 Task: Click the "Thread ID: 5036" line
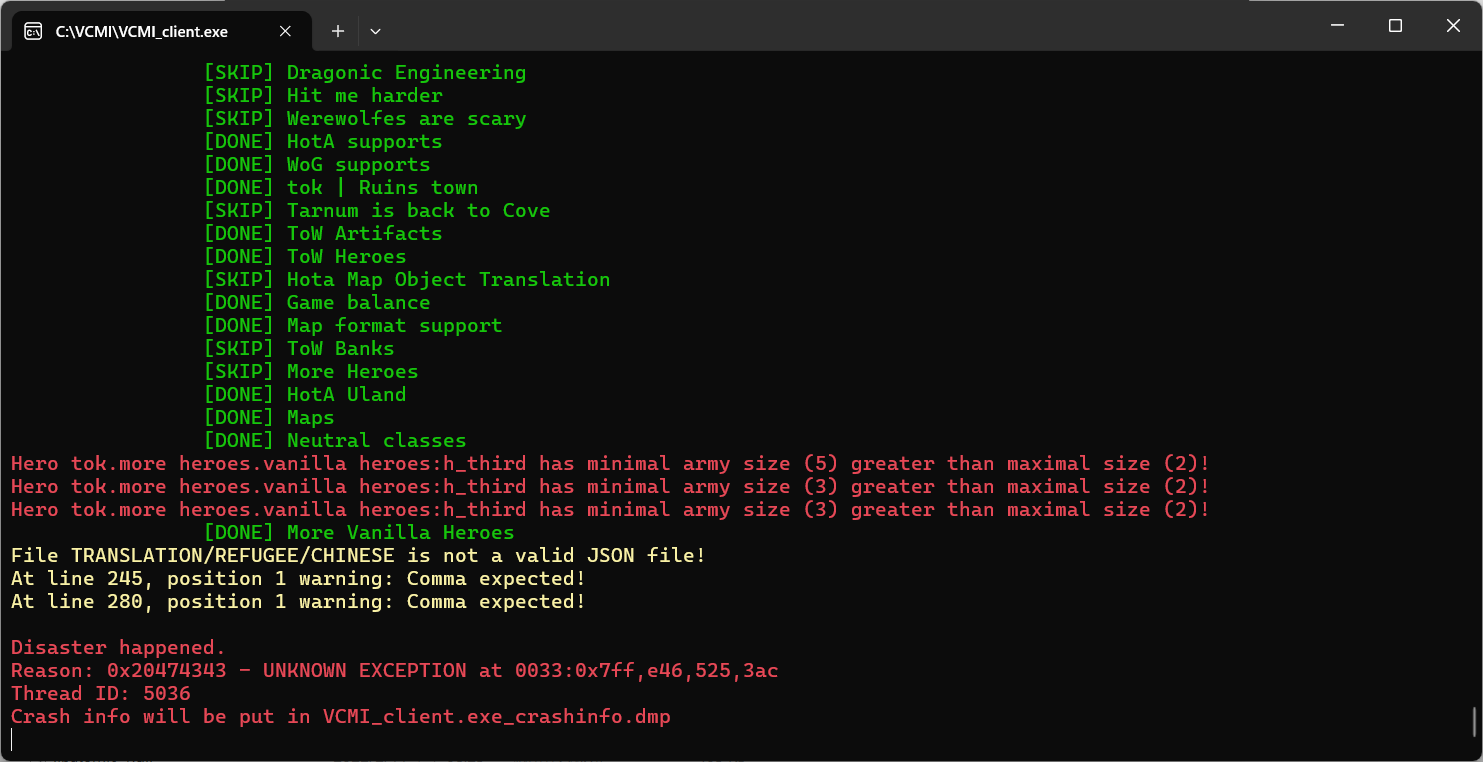(x=101, y=694)
